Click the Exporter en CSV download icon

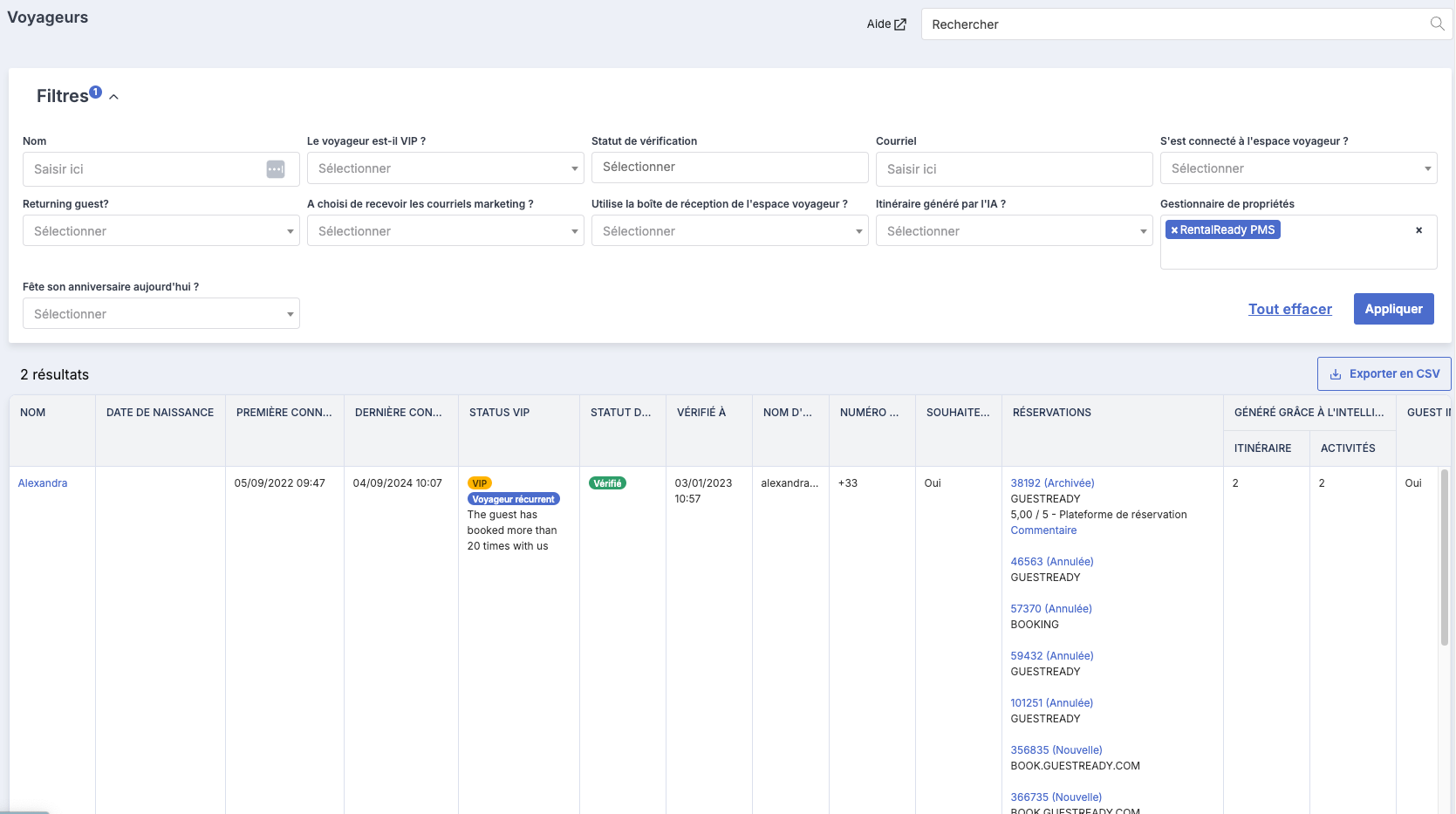coord(1336,374)
